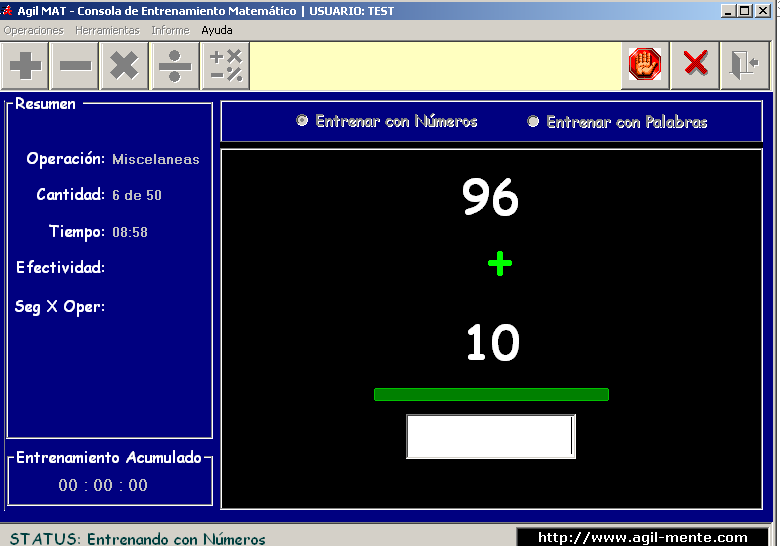The height and width of the screenshot is (546, 780).
Task: Maximize the Agil MAT window
Action: (745, 10)
